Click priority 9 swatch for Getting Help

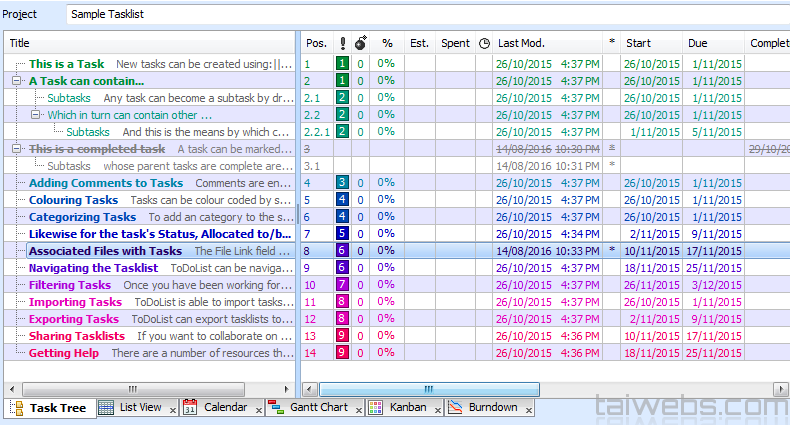click(342, 353)
